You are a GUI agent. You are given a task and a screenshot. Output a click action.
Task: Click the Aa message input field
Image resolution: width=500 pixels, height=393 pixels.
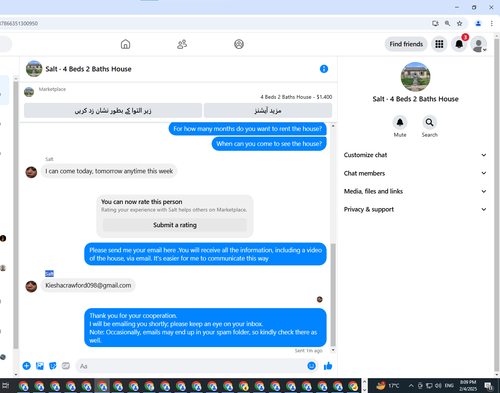click(x=190, y=366)
